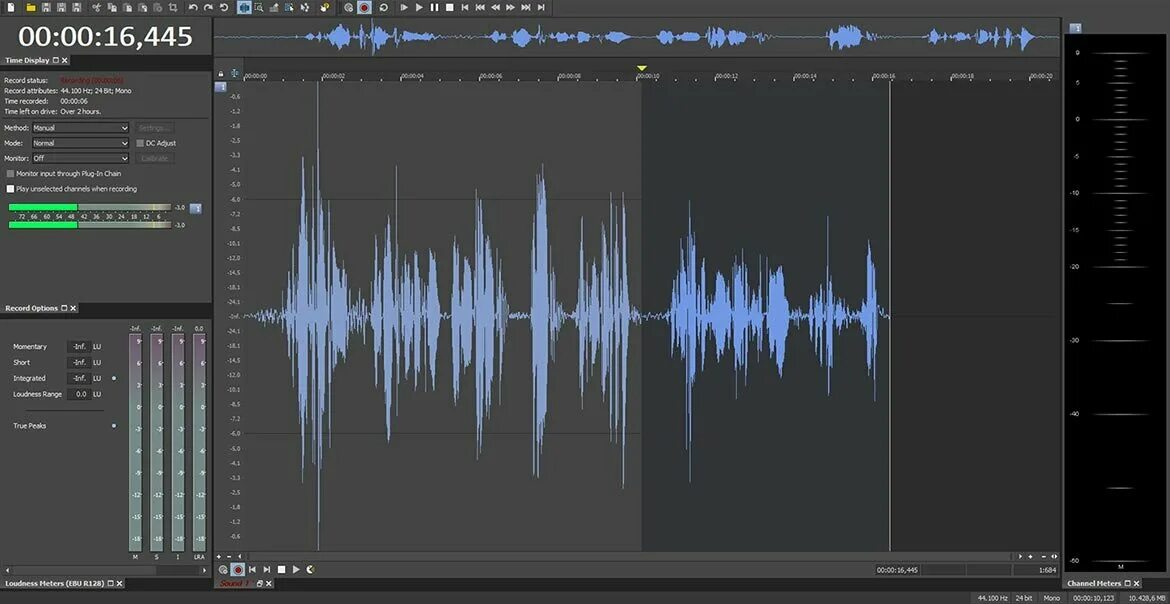The height and width of the screenshot is (604, 1170).
Task: Select the highlighted Edit tool icon
Action: point(243,7)
